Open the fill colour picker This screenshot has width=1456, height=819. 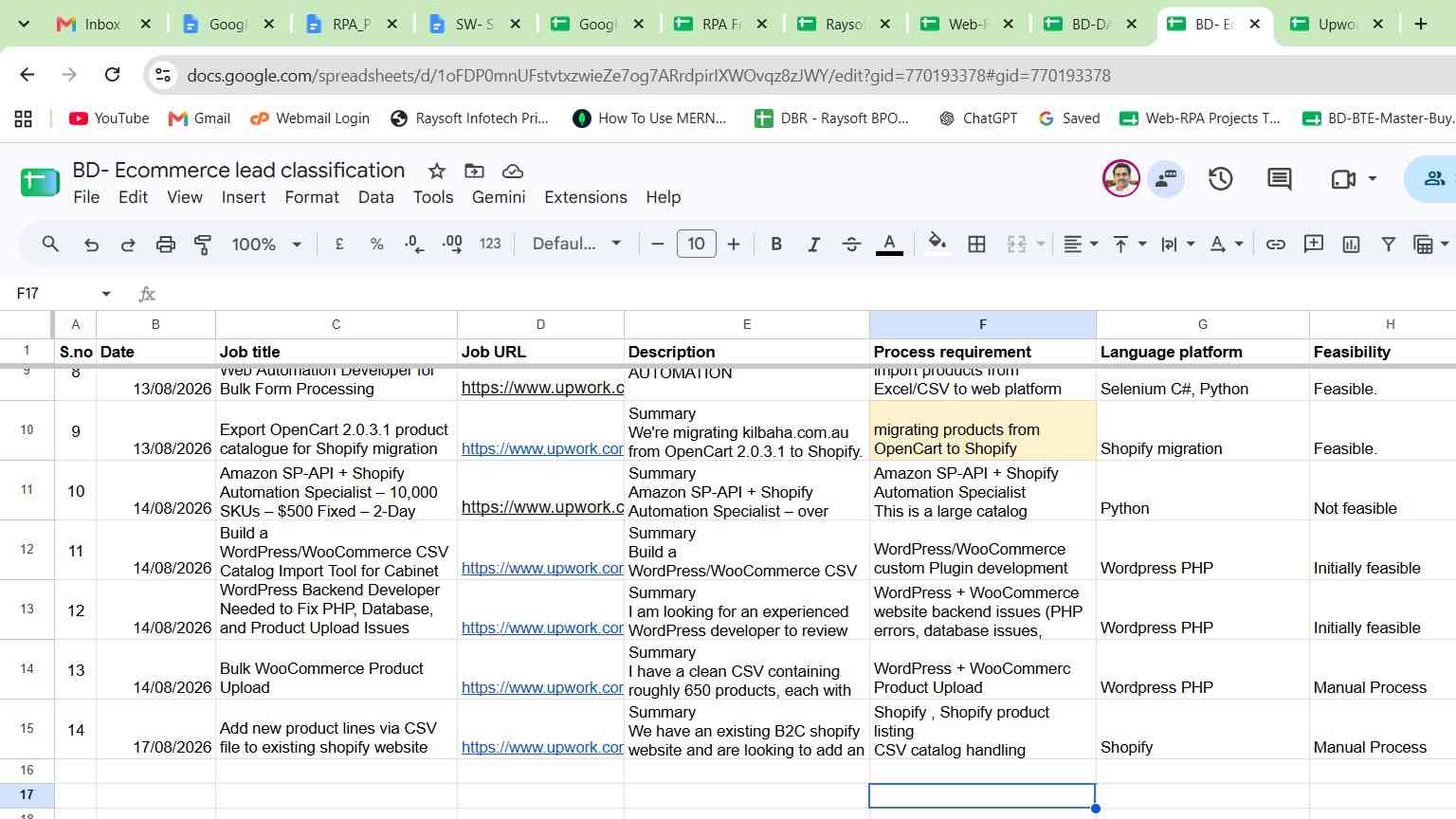pyautogui.click(x=937, y=245)
